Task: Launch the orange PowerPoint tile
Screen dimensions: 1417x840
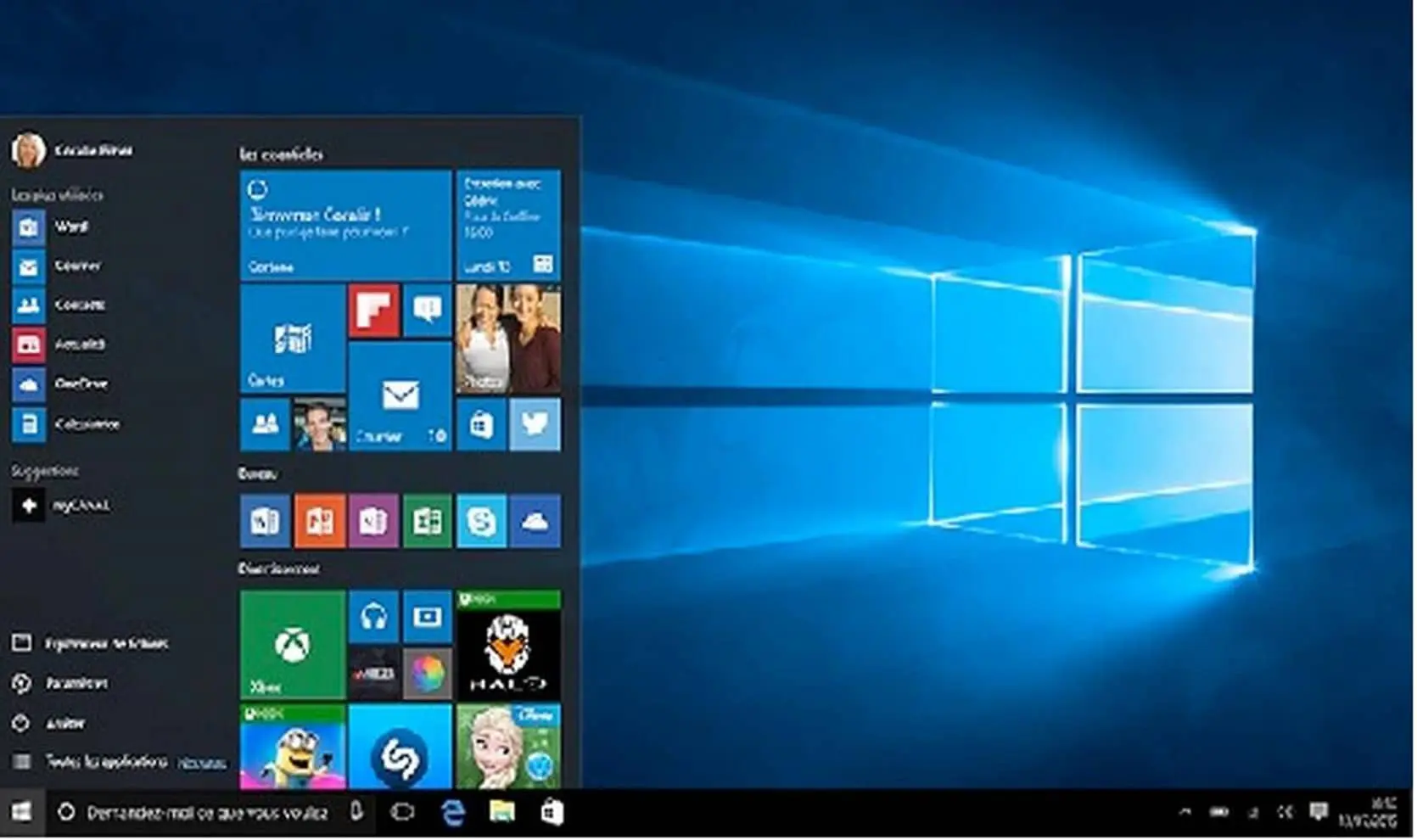Action: click(x=319, y=521)
